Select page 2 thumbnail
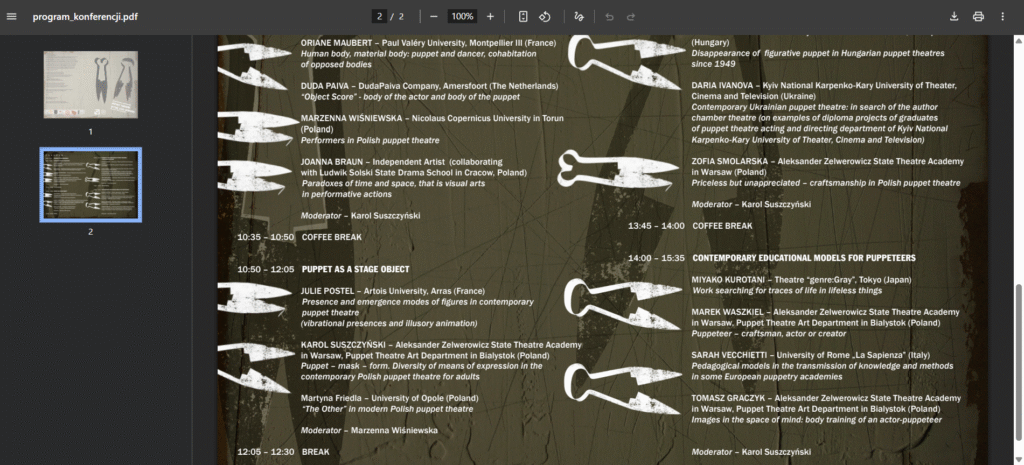The height and width of the screenshot is (465, 1024). point(90,184)
